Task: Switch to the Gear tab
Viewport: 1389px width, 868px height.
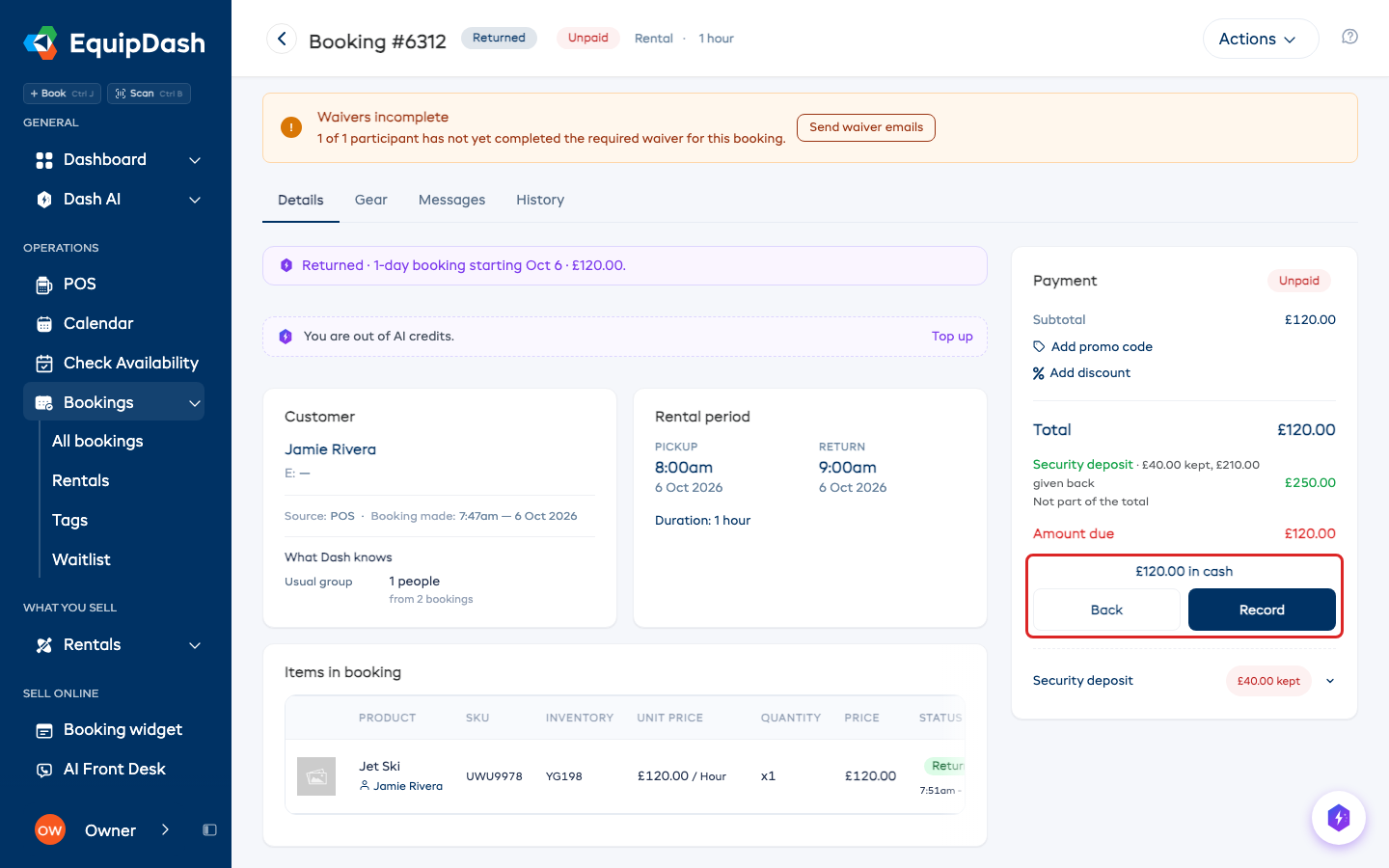Action: click(371, 200)
